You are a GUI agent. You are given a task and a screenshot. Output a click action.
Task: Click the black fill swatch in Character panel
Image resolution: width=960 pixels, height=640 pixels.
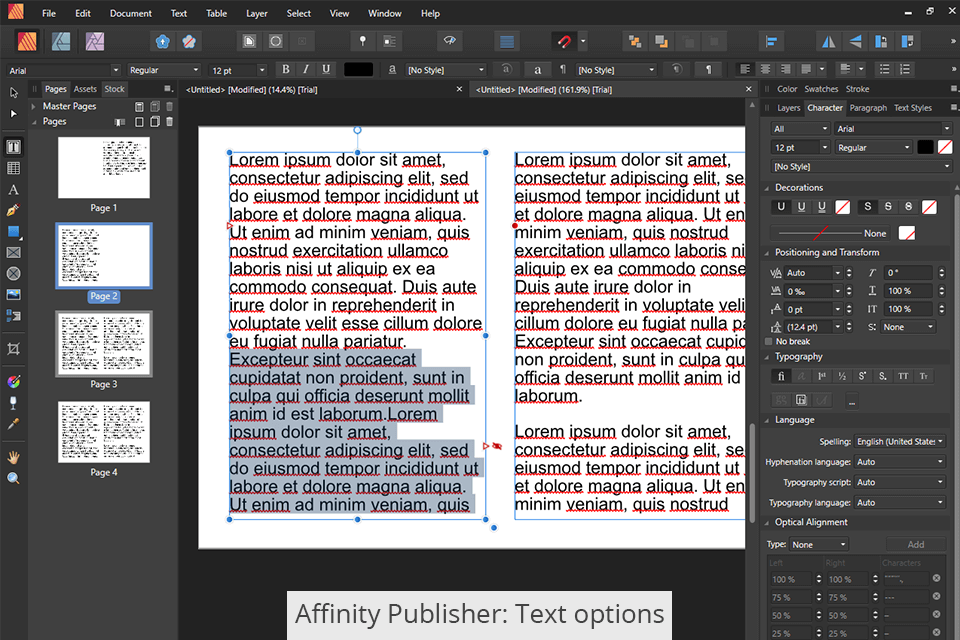click(x=926, y=148)
